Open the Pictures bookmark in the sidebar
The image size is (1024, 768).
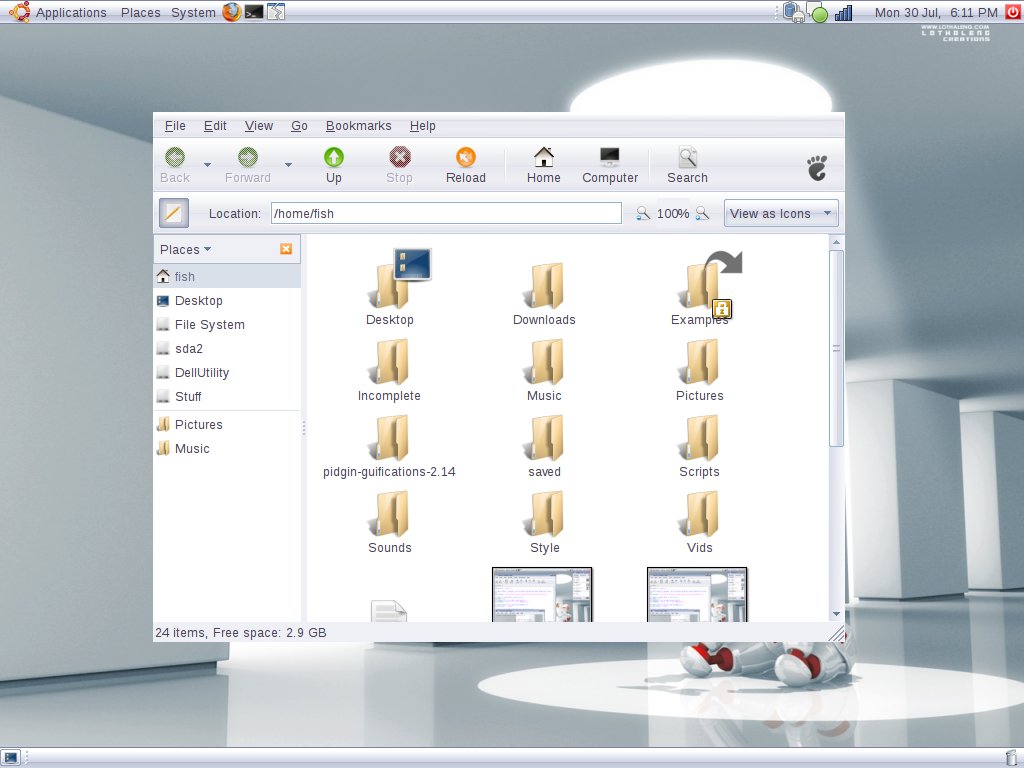pos(197,424)
